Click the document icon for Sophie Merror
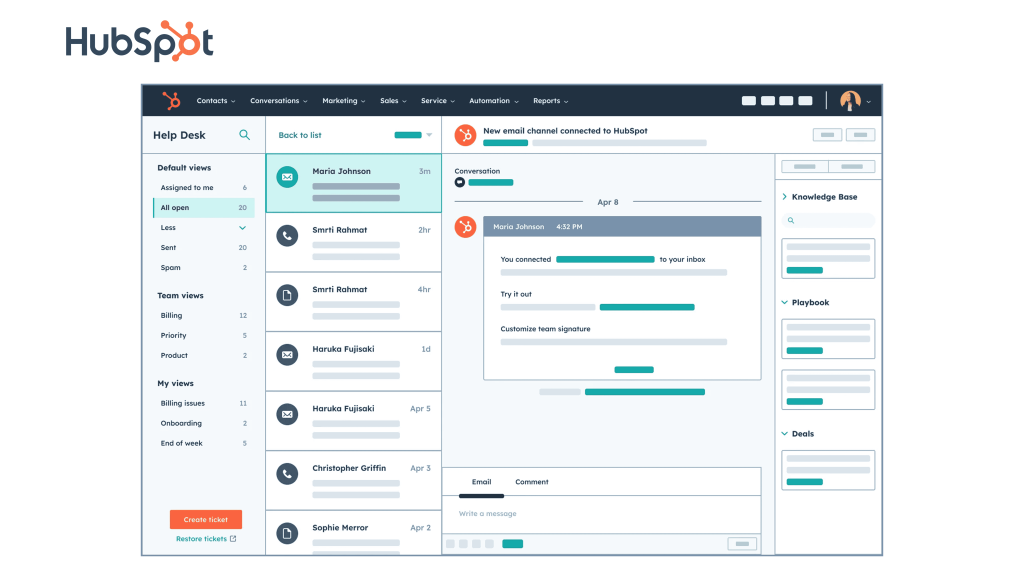The width and height of the screenshot is (1024, 576). point(287,533)
